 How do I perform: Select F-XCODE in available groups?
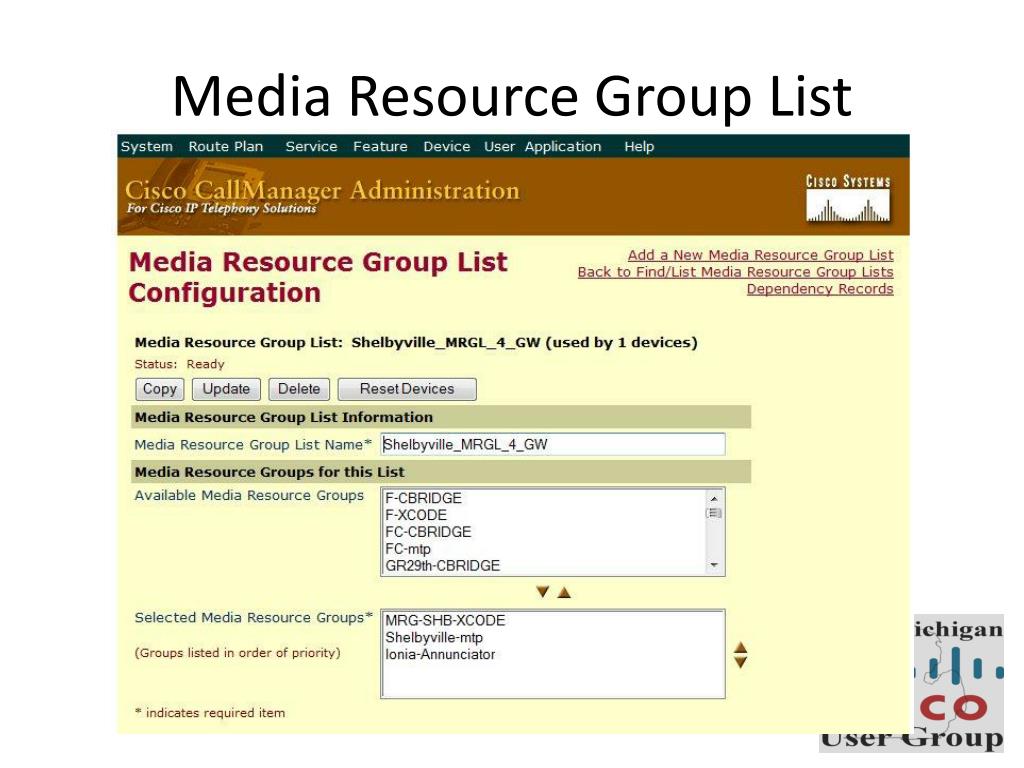coord(416,515)
